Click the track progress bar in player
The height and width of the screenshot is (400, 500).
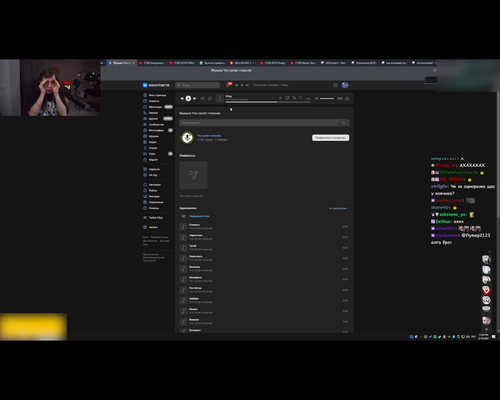[268, 102]
